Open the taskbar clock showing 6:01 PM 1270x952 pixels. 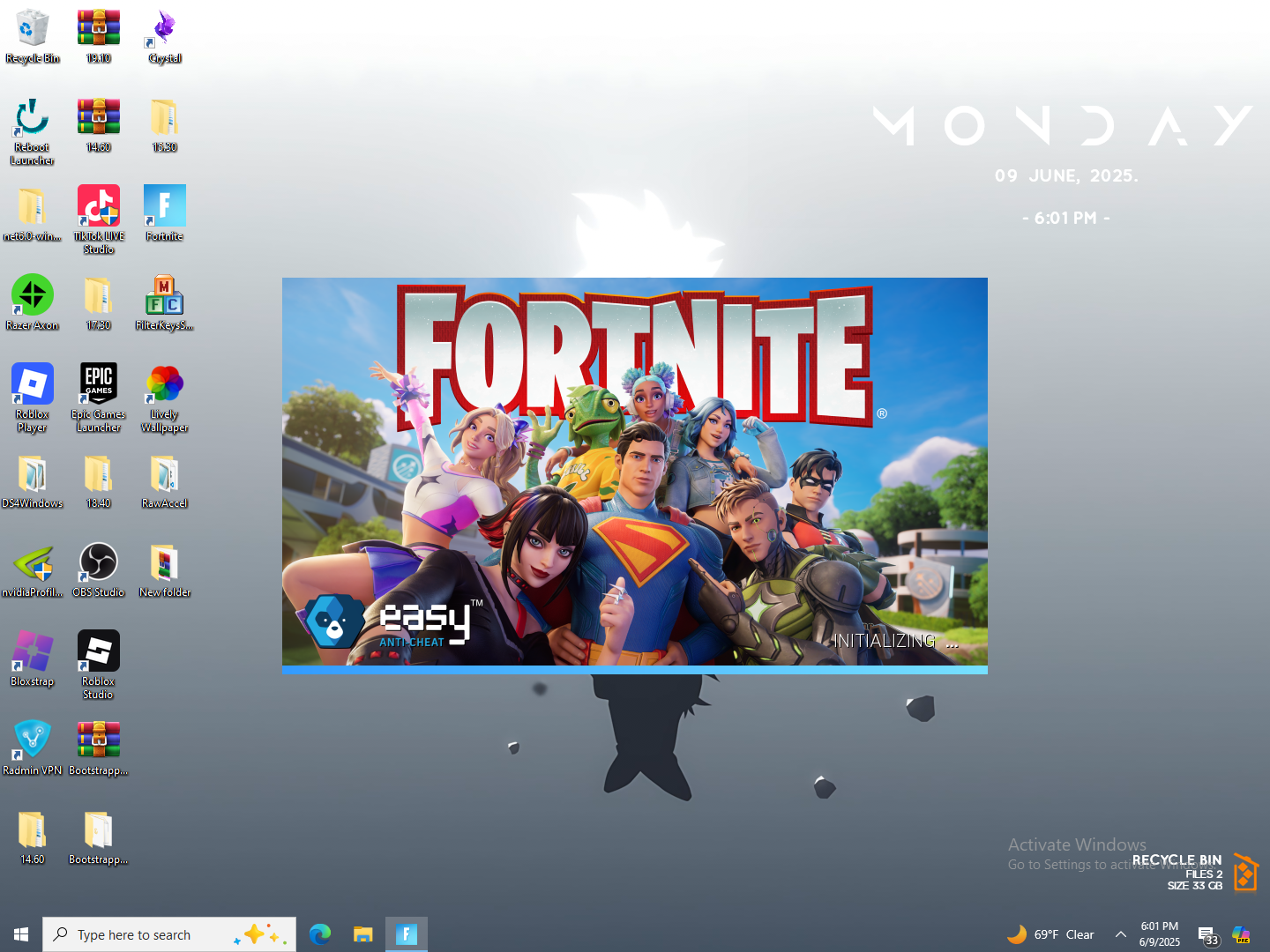point(1159,934)
